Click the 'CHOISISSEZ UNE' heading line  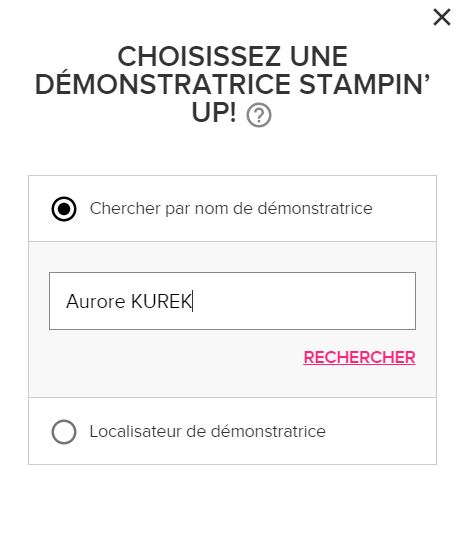pos(233,56)
